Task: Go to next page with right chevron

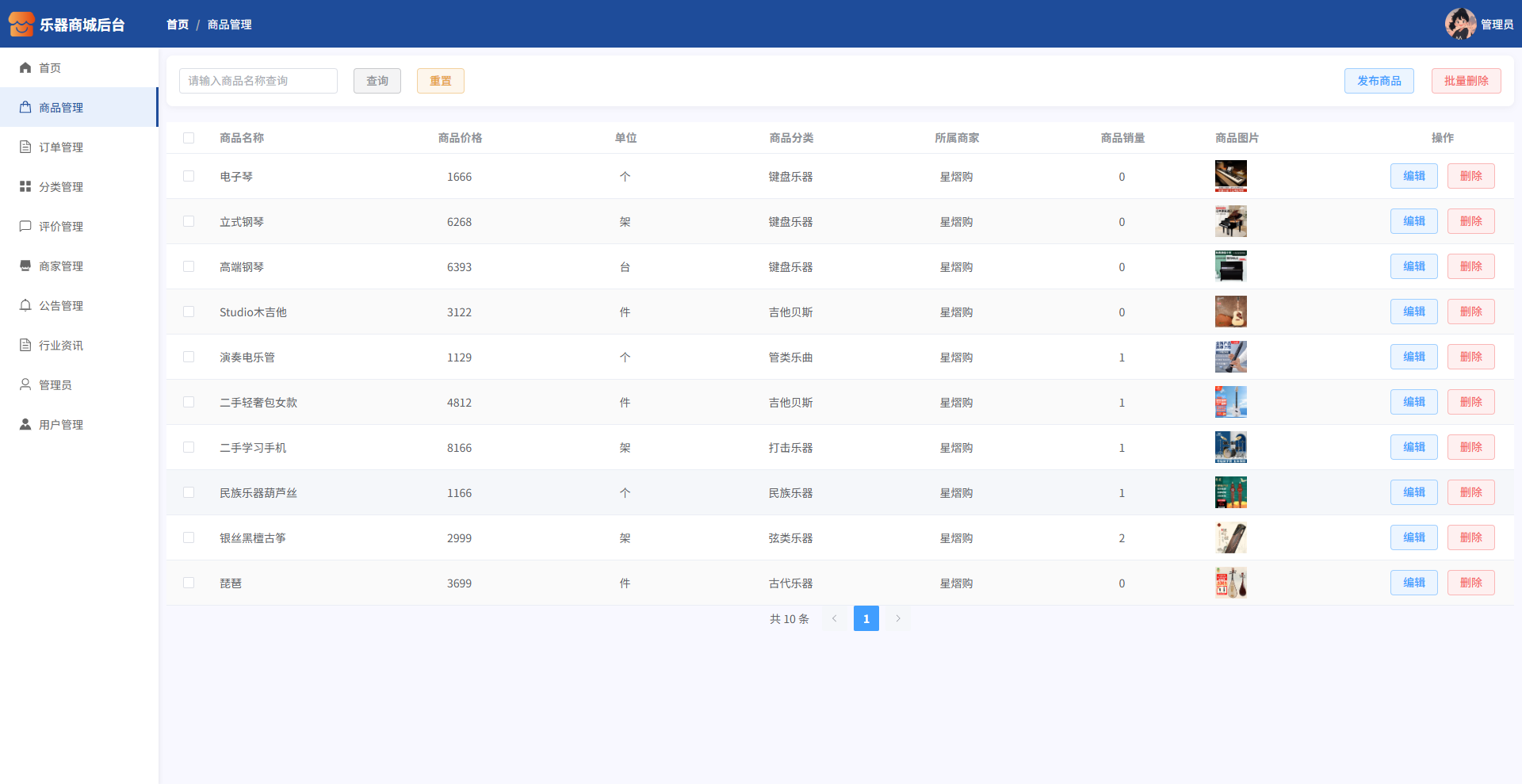Action: (898, 619)
